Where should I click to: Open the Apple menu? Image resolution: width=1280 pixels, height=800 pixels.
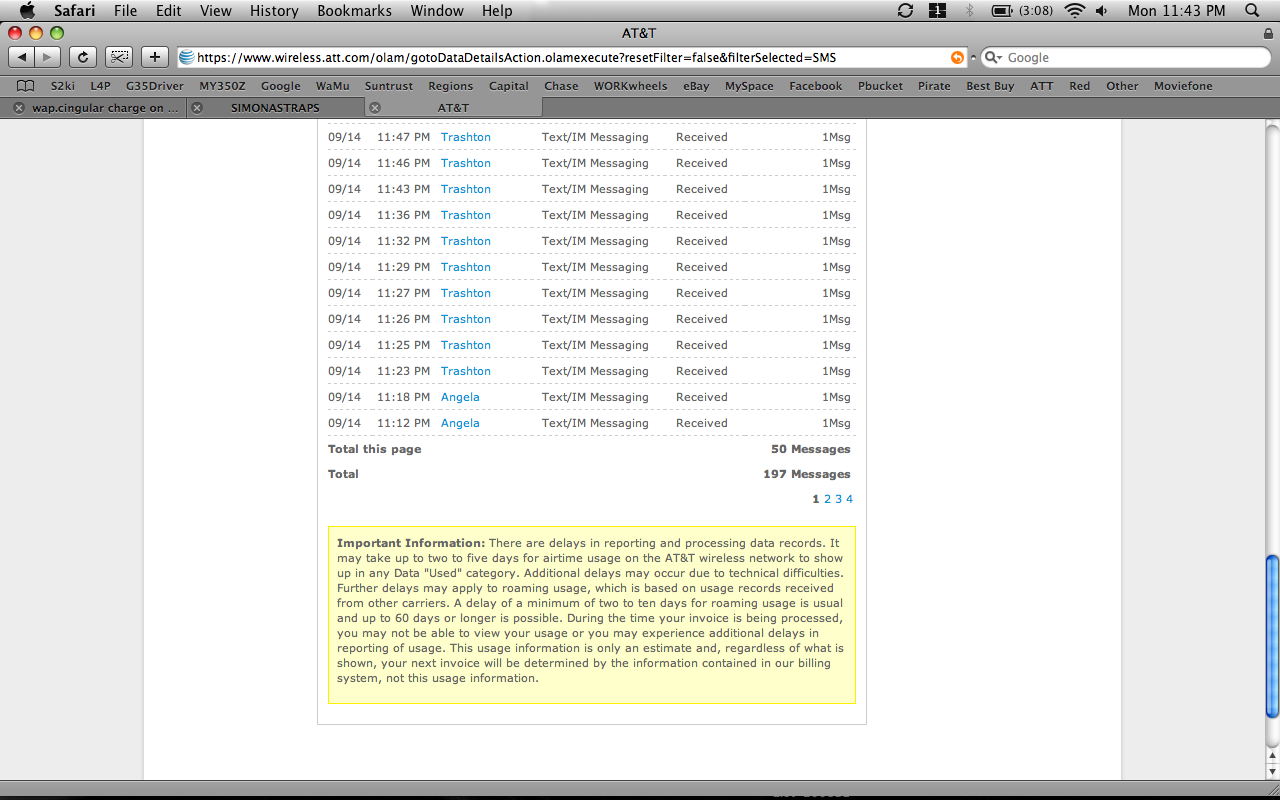(x=27, y=11)
